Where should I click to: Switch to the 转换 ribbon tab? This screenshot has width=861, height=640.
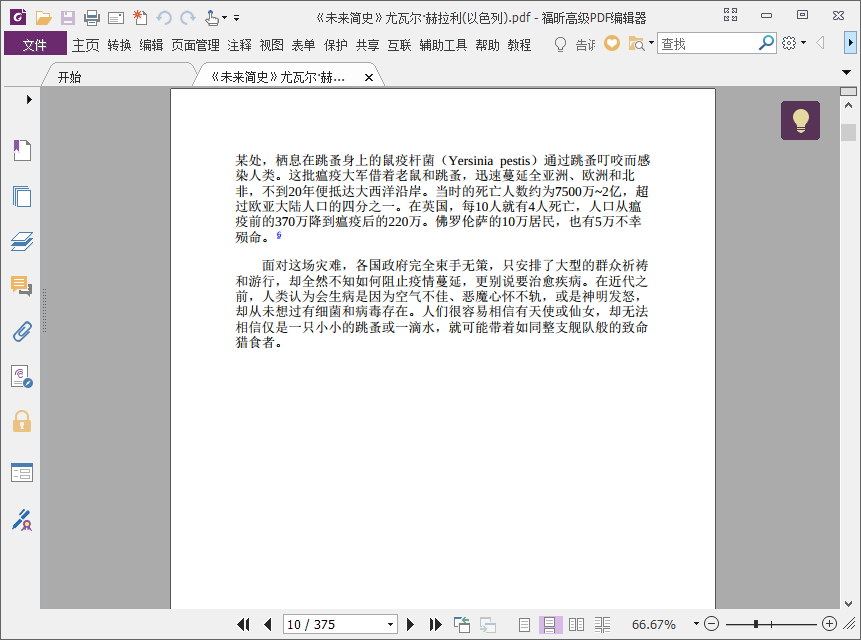(x=120, y=44)
